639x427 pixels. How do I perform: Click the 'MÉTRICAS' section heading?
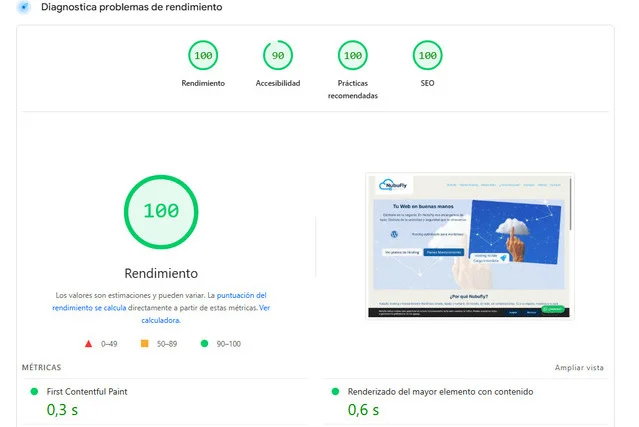coord(42,368)
